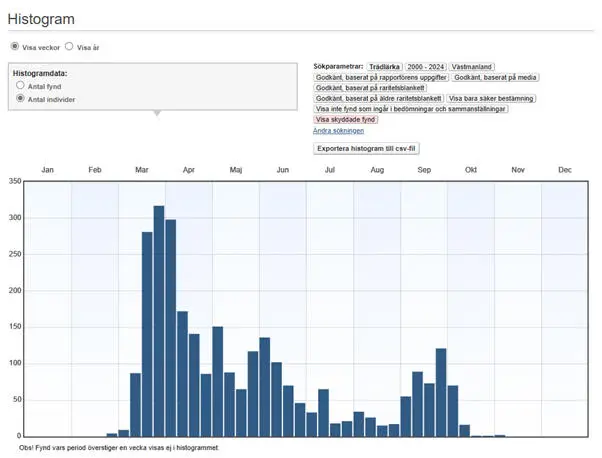Click the 'Histogram' page heading
This screenshot has height=458, width=602.
41,19
